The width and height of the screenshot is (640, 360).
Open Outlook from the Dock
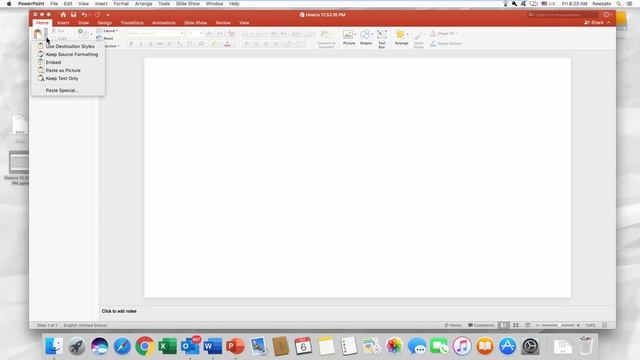[x=190, y=346]
